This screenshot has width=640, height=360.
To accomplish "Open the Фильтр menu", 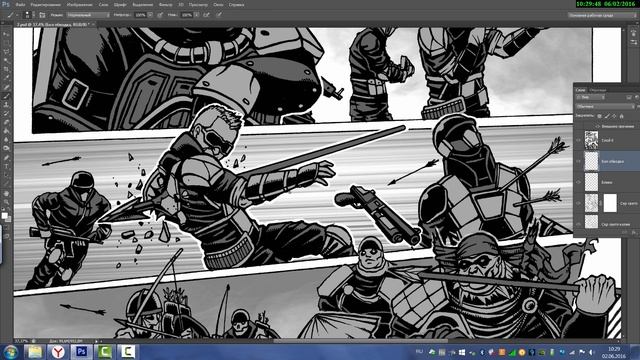I will click(x=165, y=4).
